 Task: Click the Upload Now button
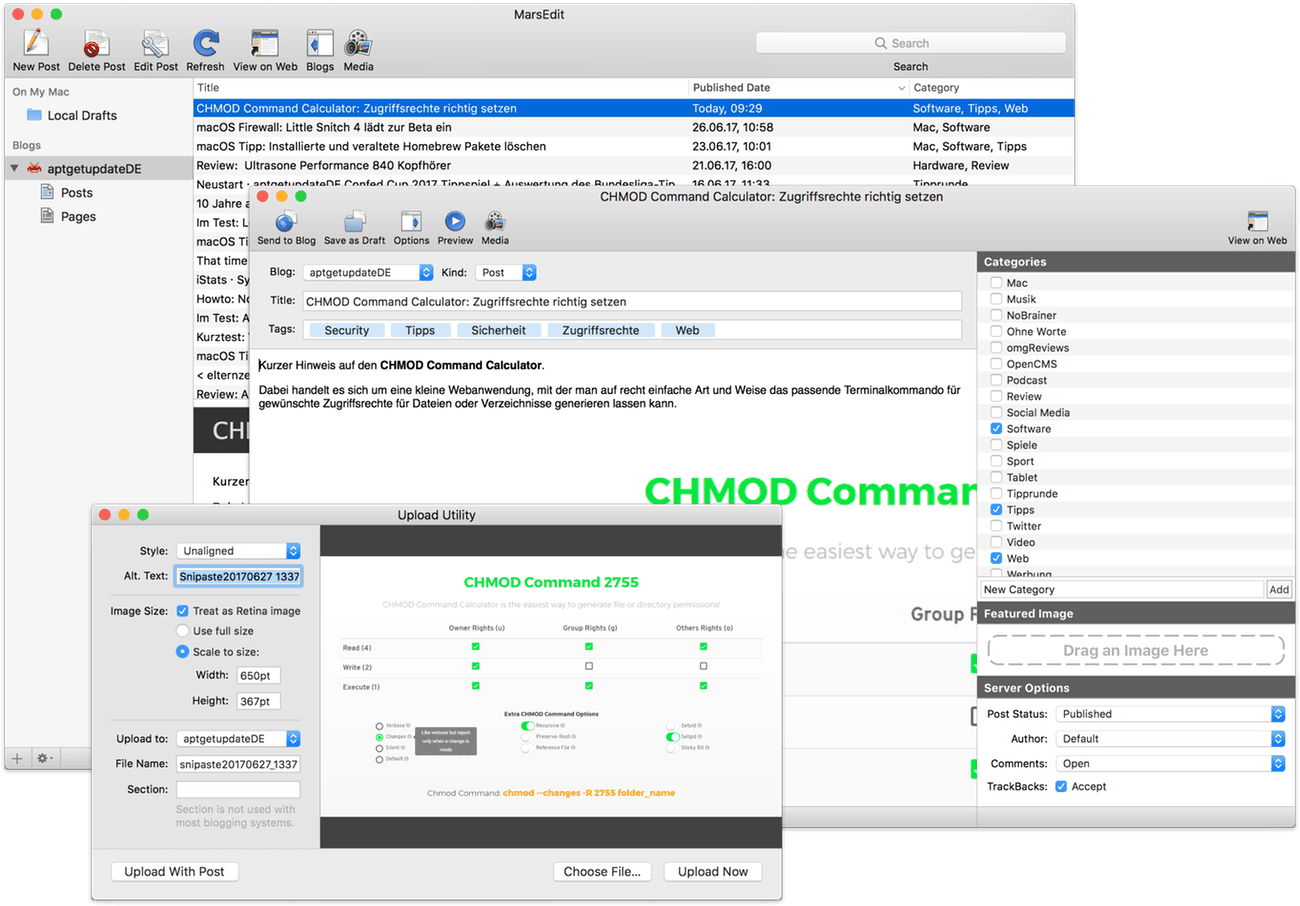point(712,871)
